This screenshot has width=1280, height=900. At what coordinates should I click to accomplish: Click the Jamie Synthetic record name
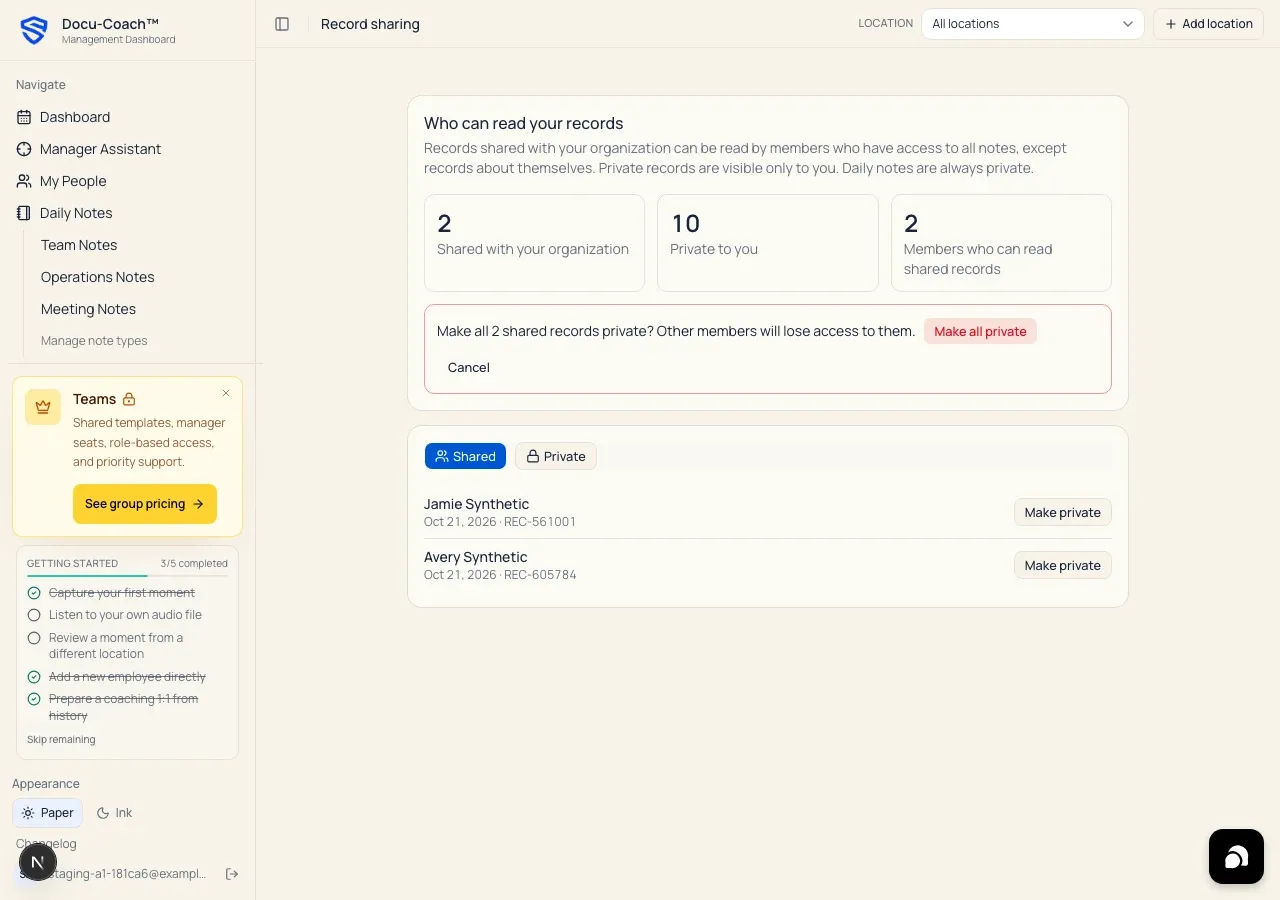476,504
